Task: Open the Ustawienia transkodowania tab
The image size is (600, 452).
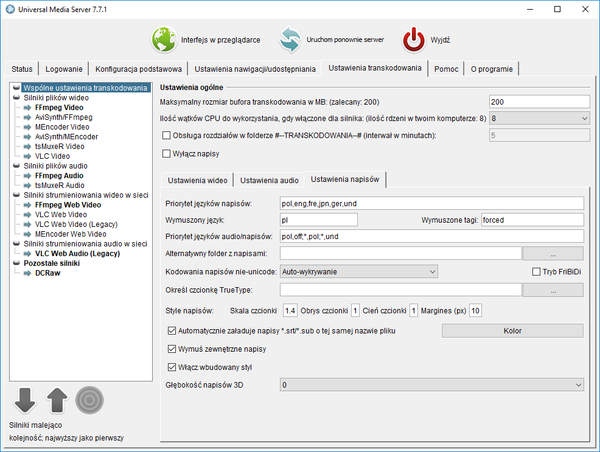Action: pos(375,68)
